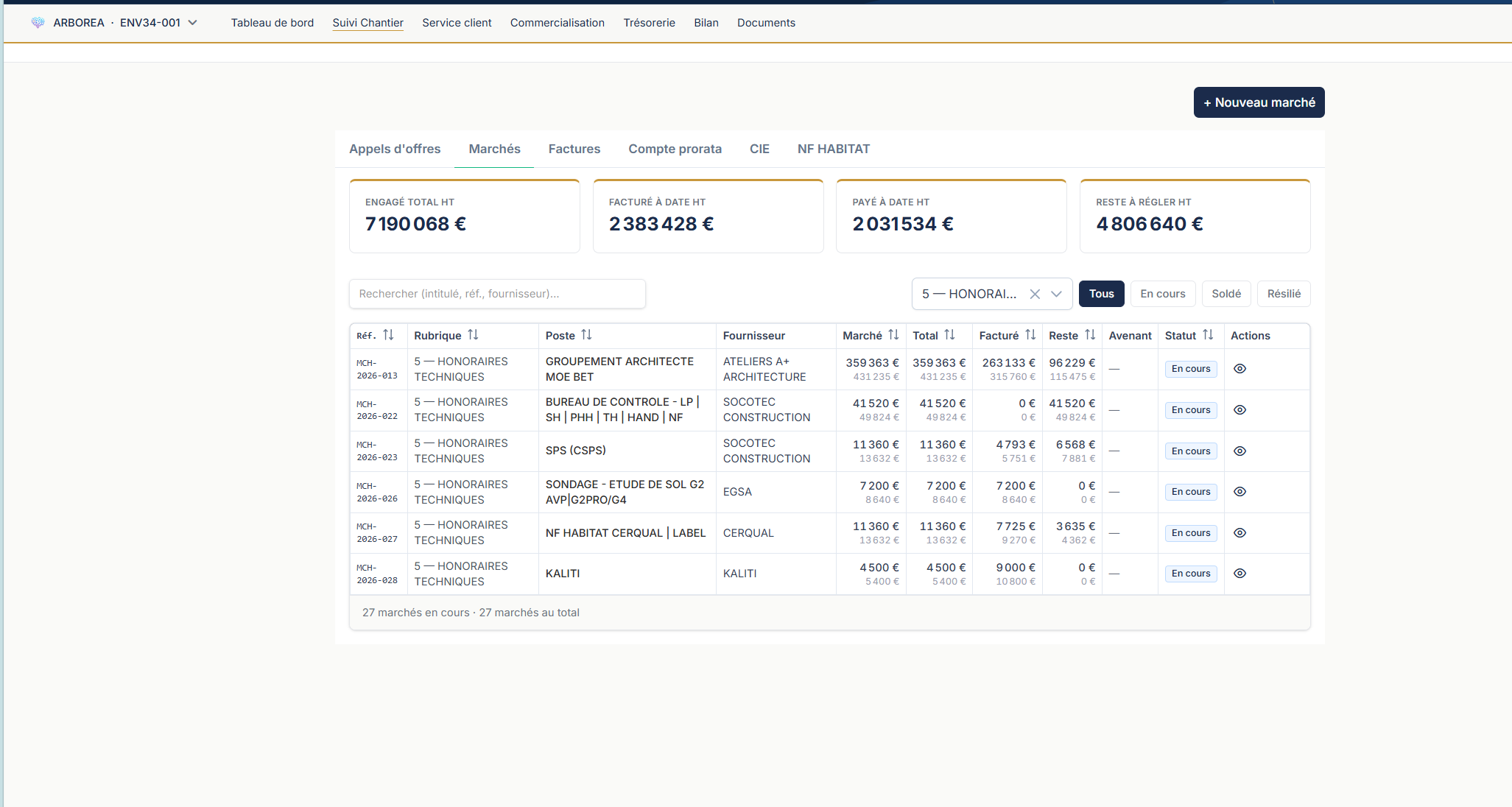View KALITI market eye icon

(1240, 574)
